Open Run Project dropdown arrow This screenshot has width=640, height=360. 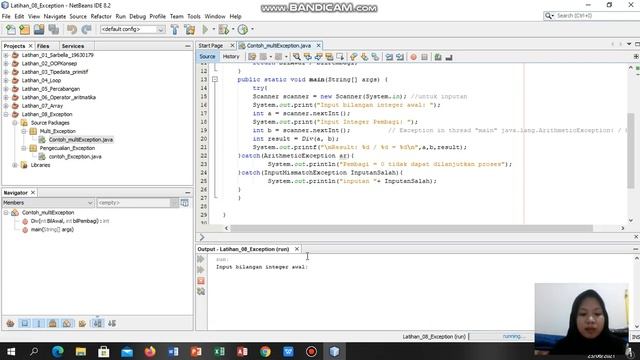213,29
